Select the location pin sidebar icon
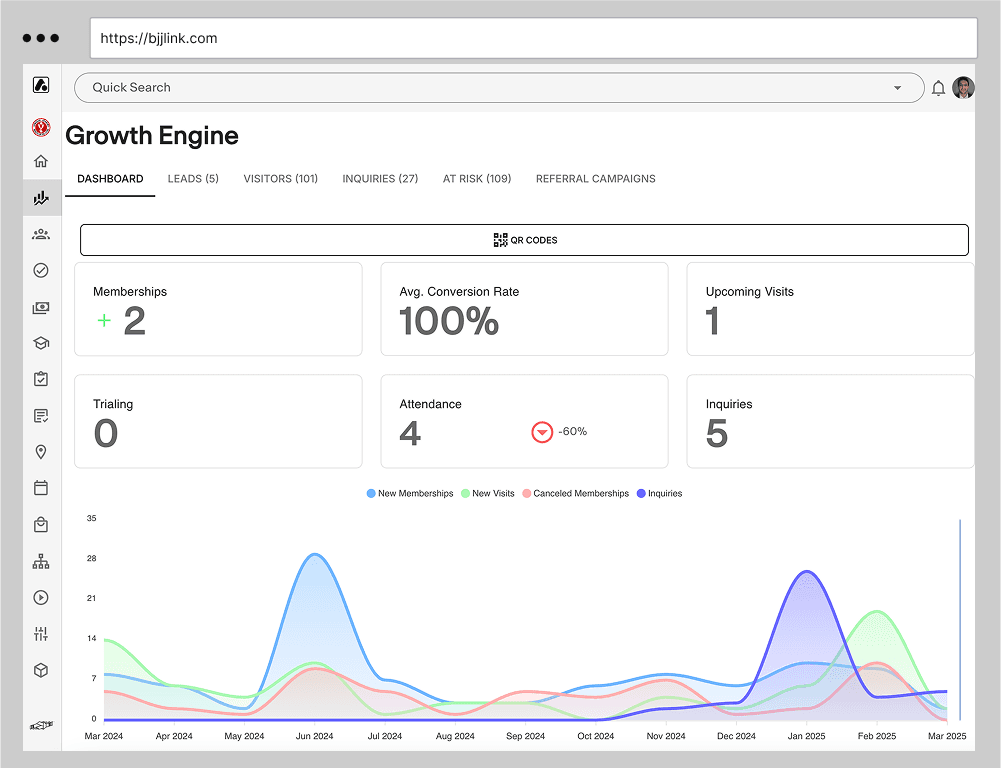This screenshot has width=1001, height=768. point(41,452)
